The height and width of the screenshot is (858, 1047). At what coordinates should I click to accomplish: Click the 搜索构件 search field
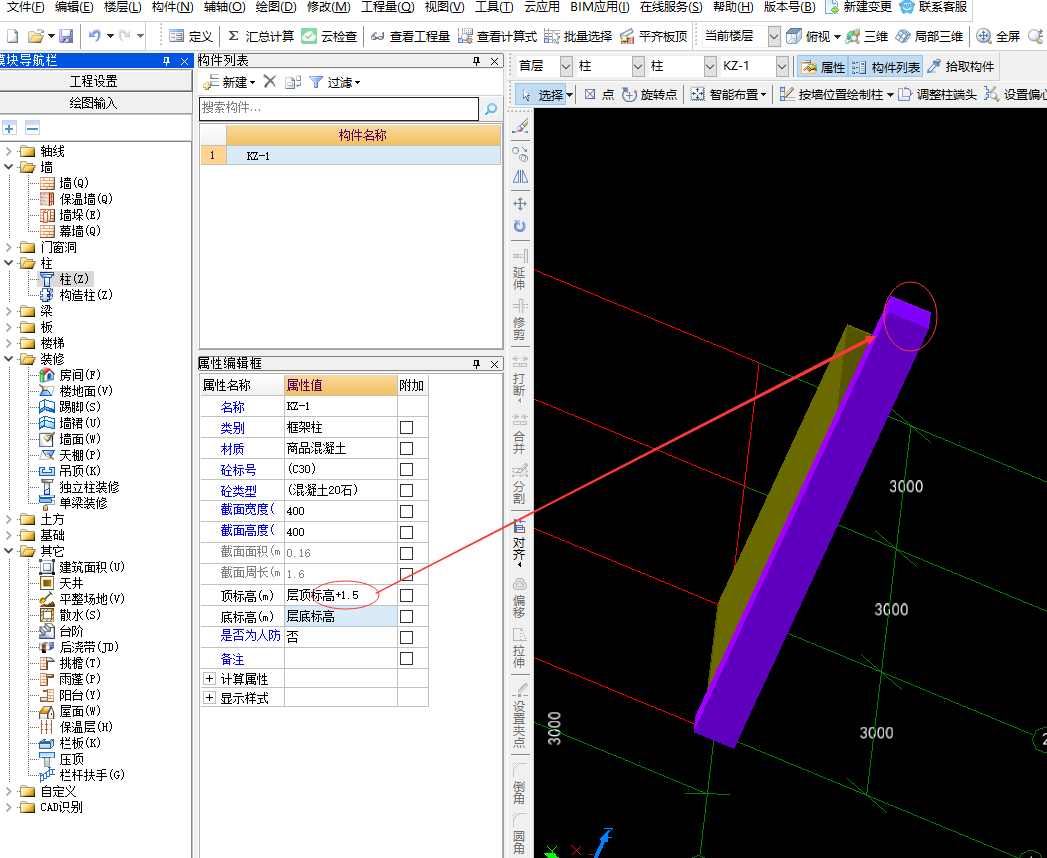(339, 108)
